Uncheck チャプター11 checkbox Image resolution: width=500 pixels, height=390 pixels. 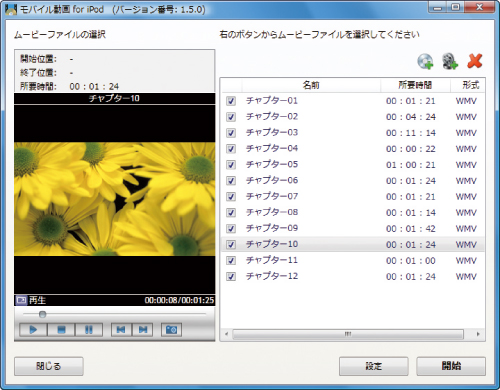click(231, 260)
